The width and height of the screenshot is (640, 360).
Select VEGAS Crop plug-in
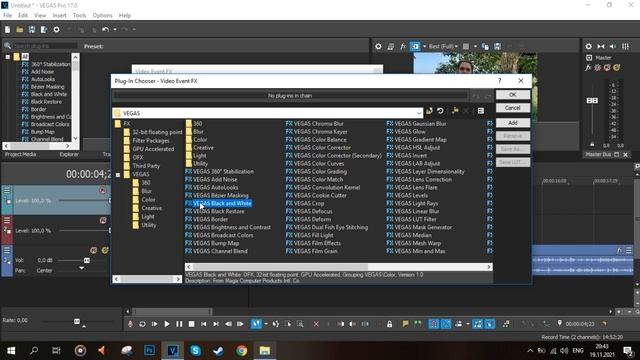[309, 203]
